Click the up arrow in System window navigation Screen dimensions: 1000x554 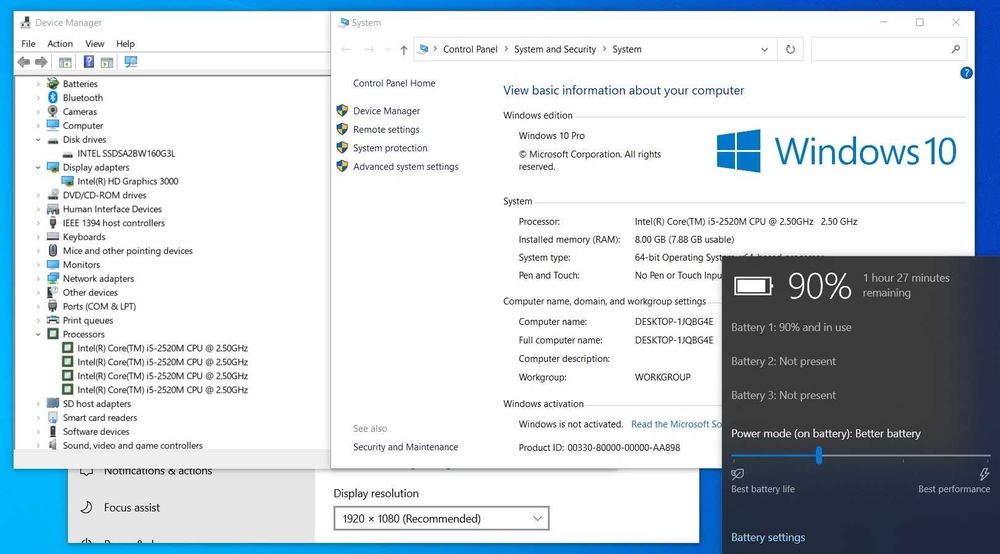point(403,50)
